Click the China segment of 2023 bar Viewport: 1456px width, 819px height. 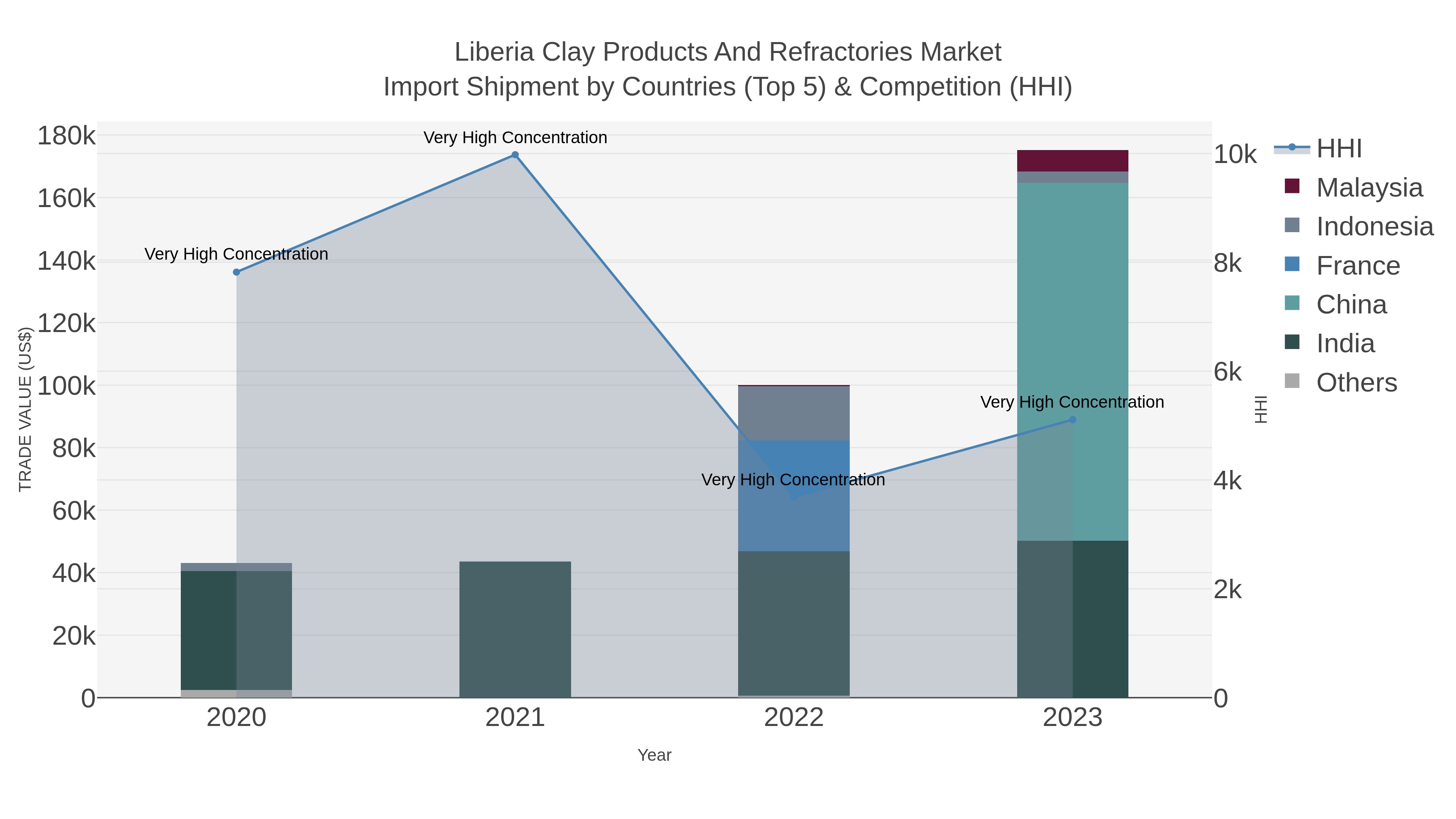(x=1073, y=362)
